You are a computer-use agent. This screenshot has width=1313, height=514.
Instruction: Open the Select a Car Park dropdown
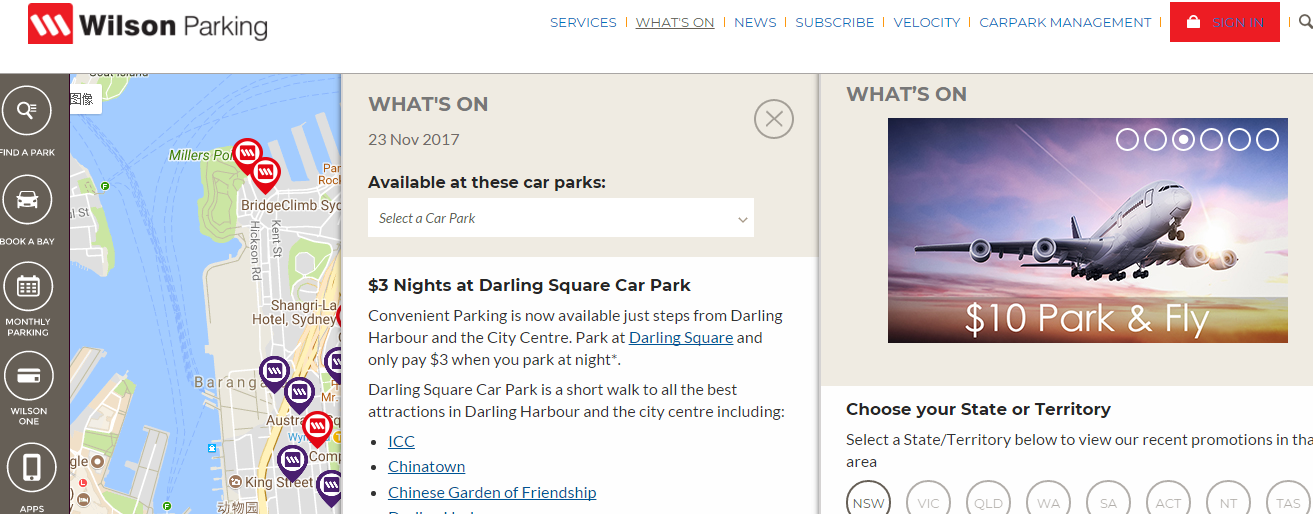(x=561, y=218)
